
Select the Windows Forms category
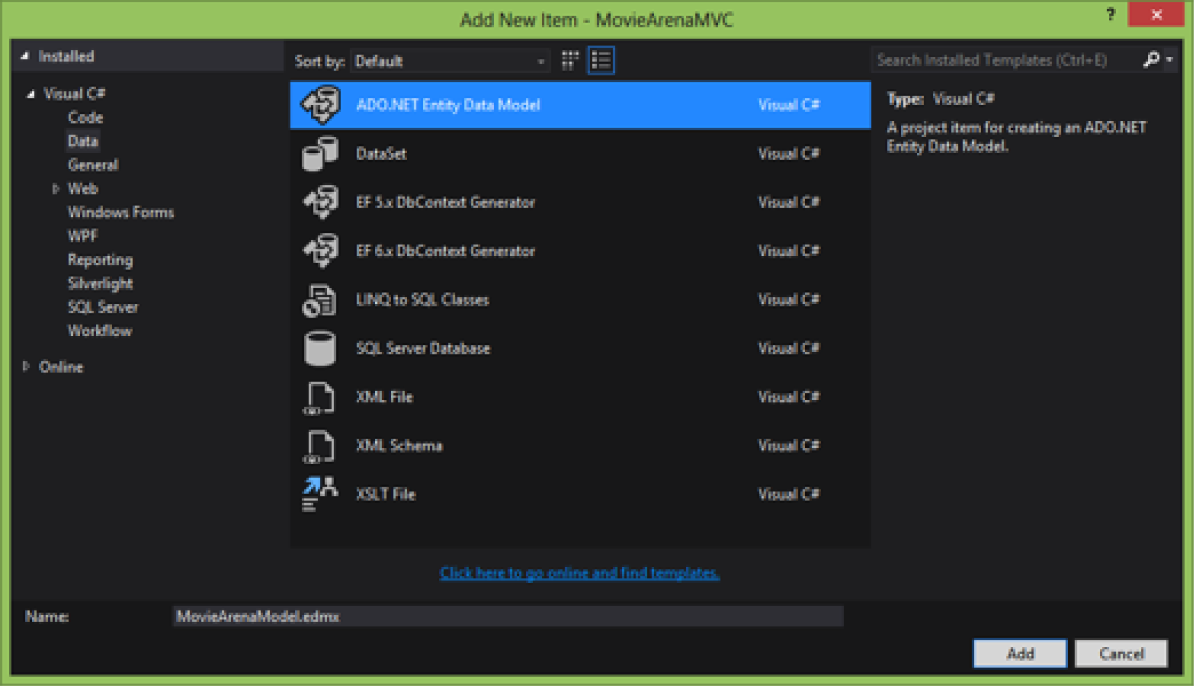(x=121, y=212)
